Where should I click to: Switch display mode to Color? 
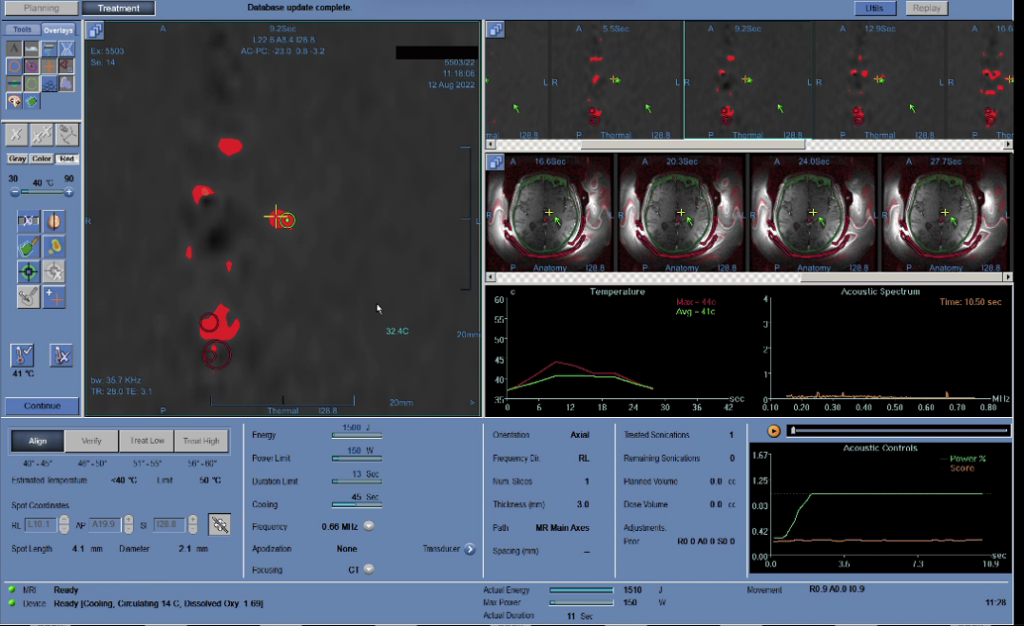[42, 159]
